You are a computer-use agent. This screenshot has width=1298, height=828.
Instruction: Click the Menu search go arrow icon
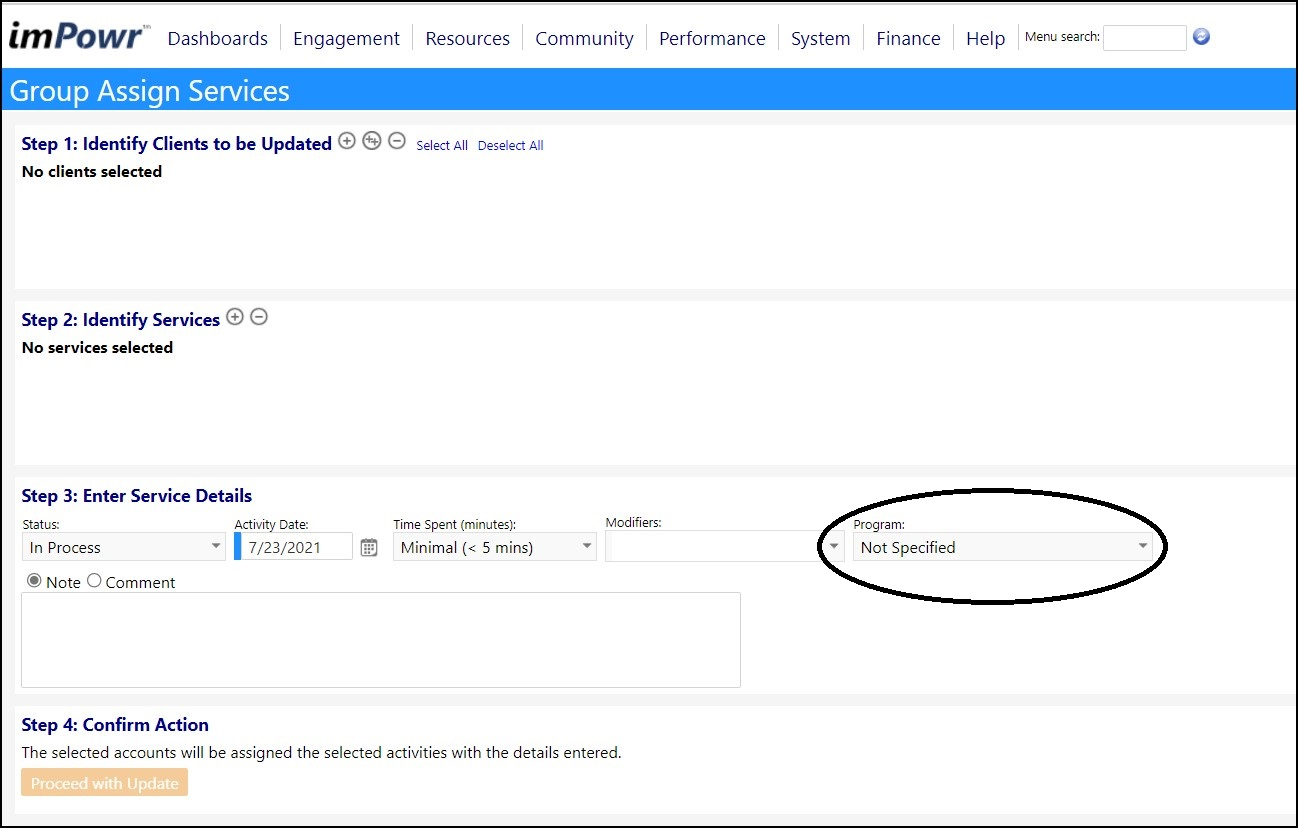(1202, 37)
